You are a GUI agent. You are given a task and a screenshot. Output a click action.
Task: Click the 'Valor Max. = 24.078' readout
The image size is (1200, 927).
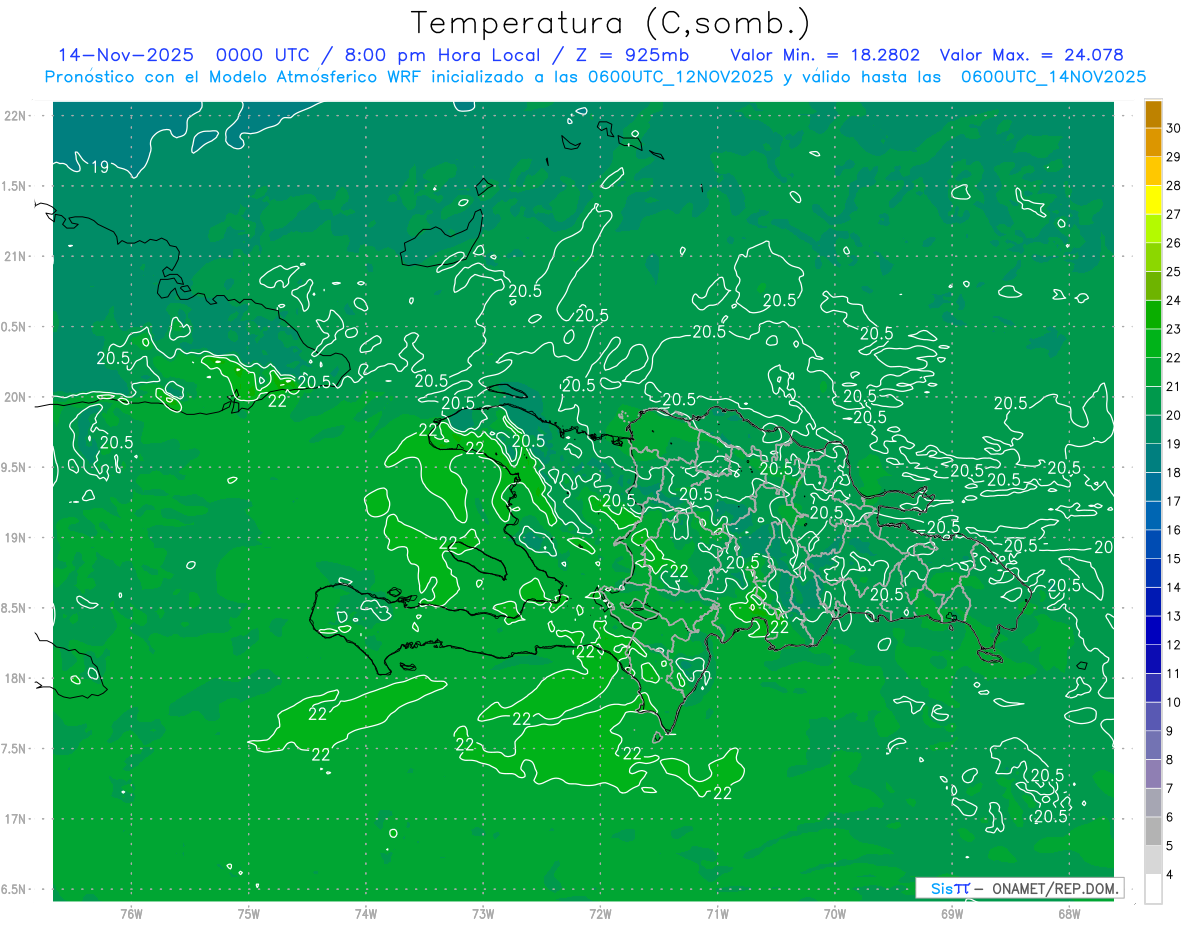click(1032, 55)
